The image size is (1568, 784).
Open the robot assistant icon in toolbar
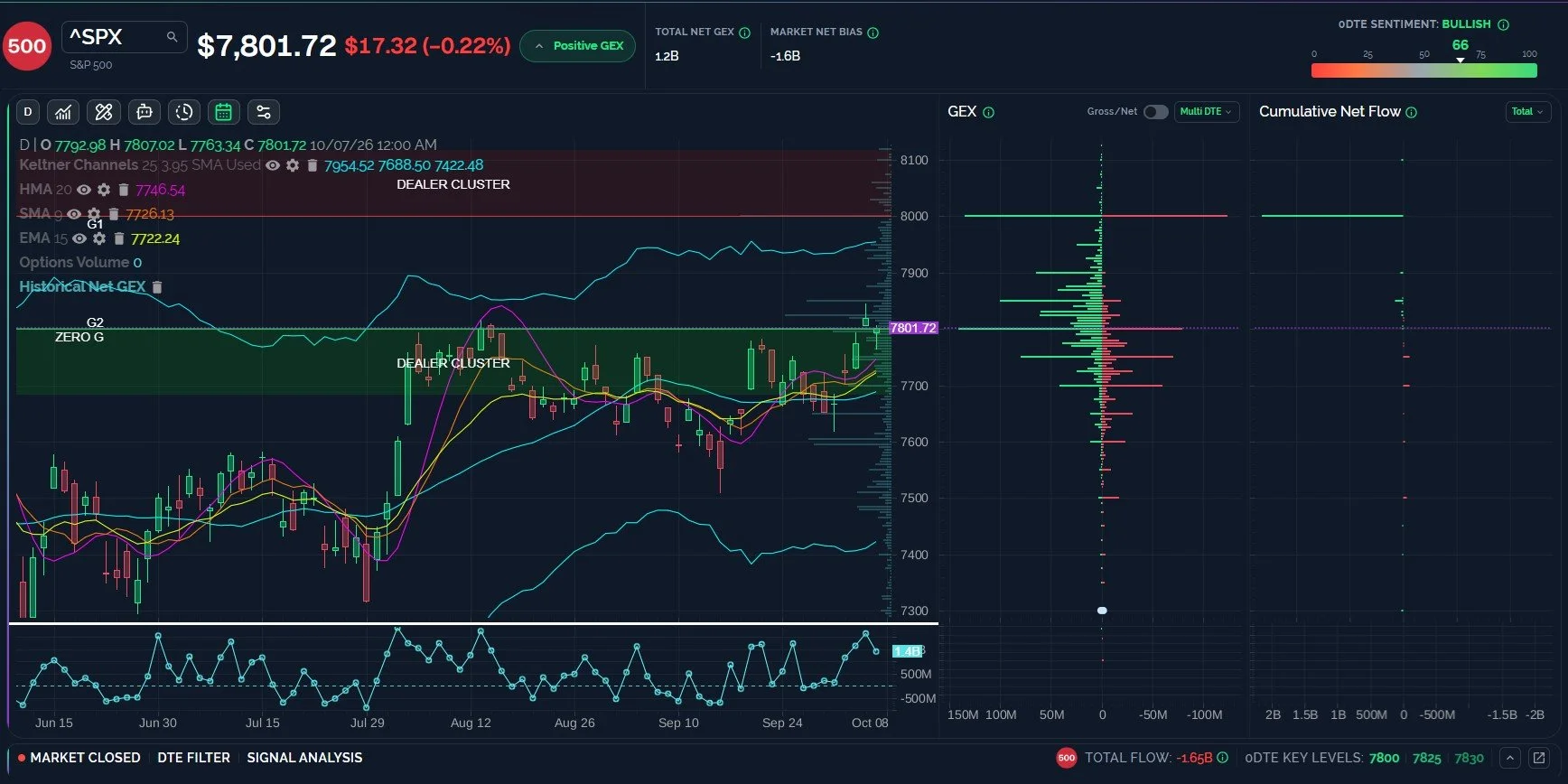coord(144,112)
